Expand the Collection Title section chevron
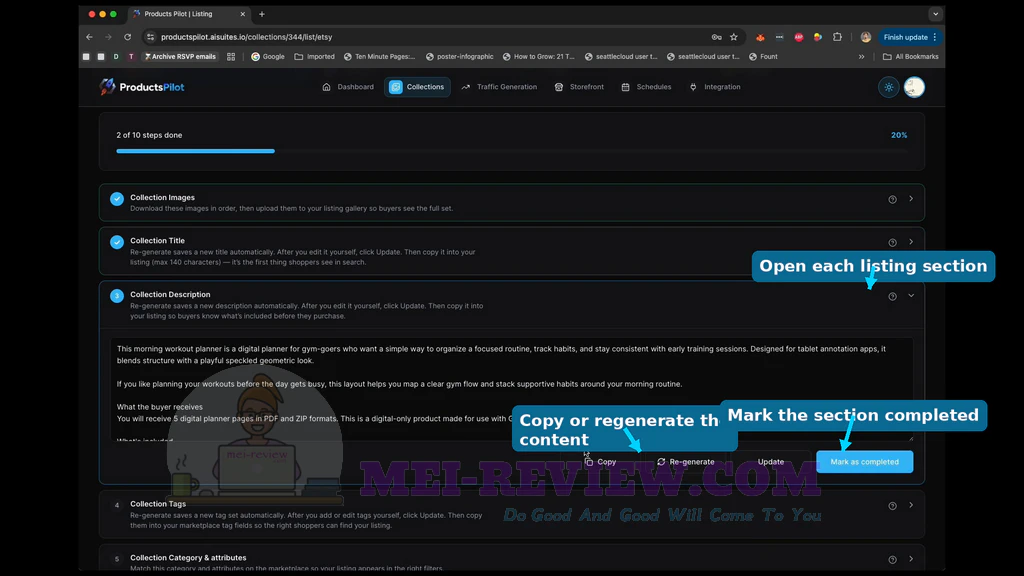The width and height of the screenshot is (1024, 576). pyautogui.click(x=911, y=242)
